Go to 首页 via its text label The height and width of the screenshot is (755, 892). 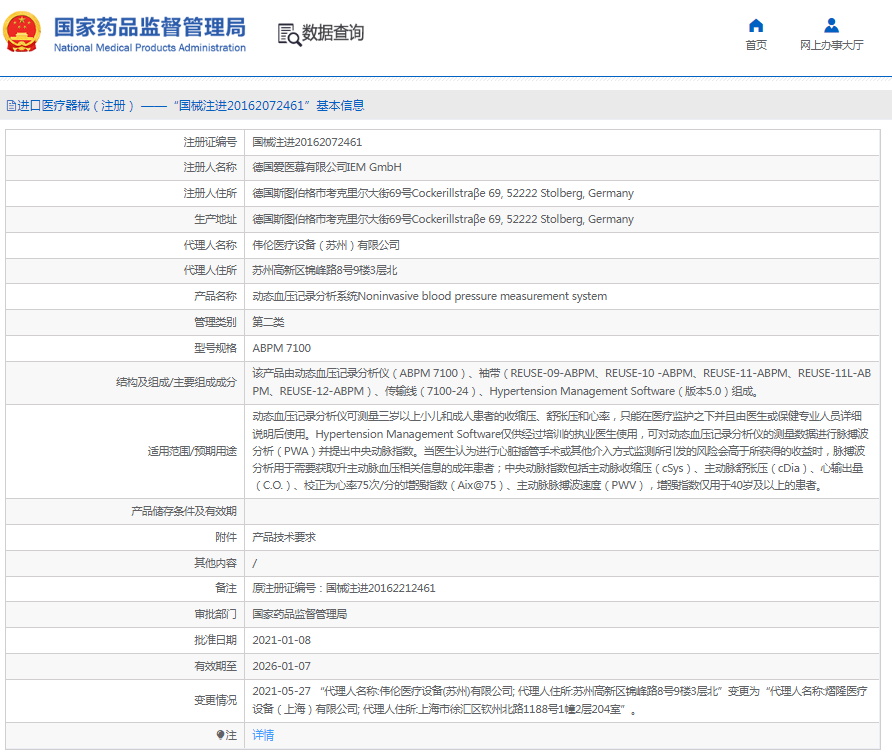[x=756, y=45]
